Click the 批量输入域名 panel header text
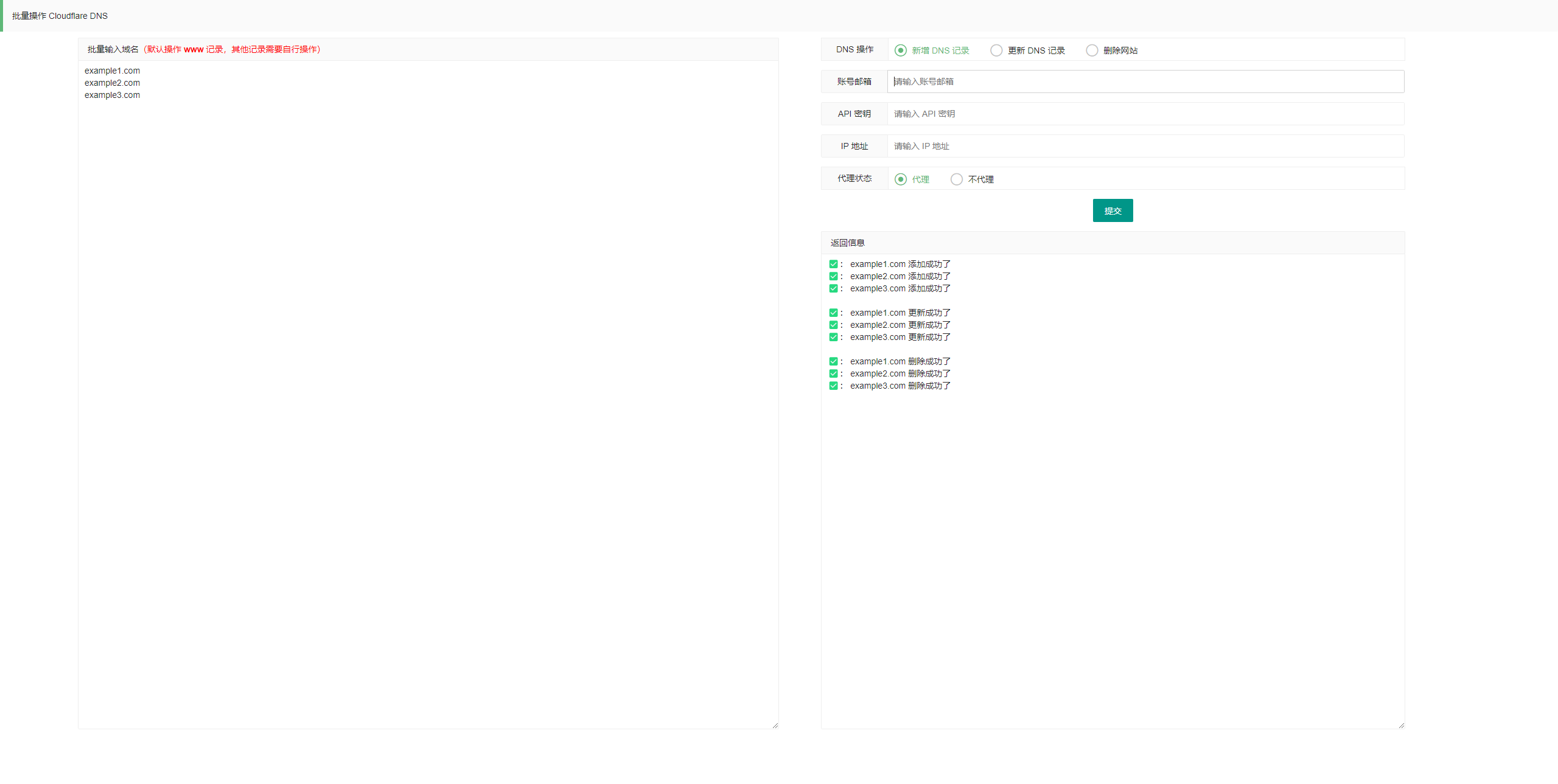The height and width of the screenshot is (784, 1558). pyautogui.click(x=113, y=49)
